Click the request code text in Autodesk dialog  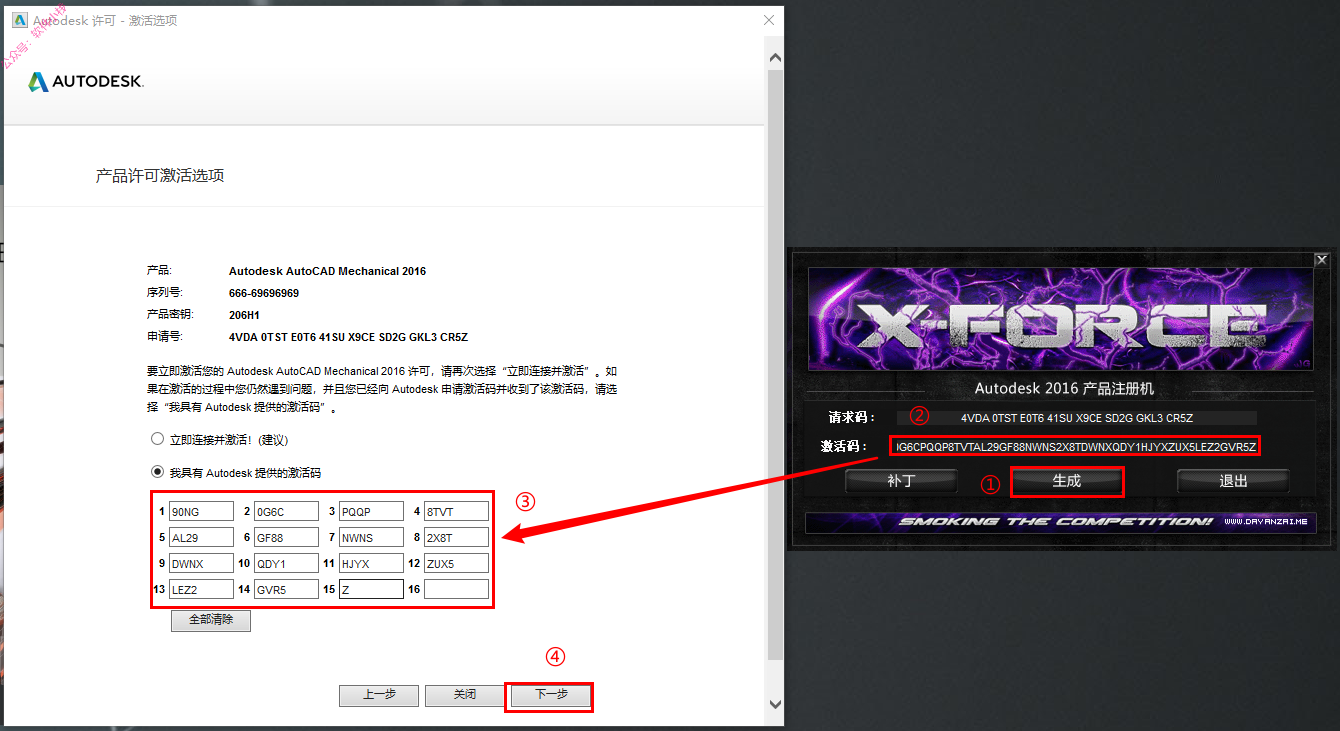[x=348, y=337]
